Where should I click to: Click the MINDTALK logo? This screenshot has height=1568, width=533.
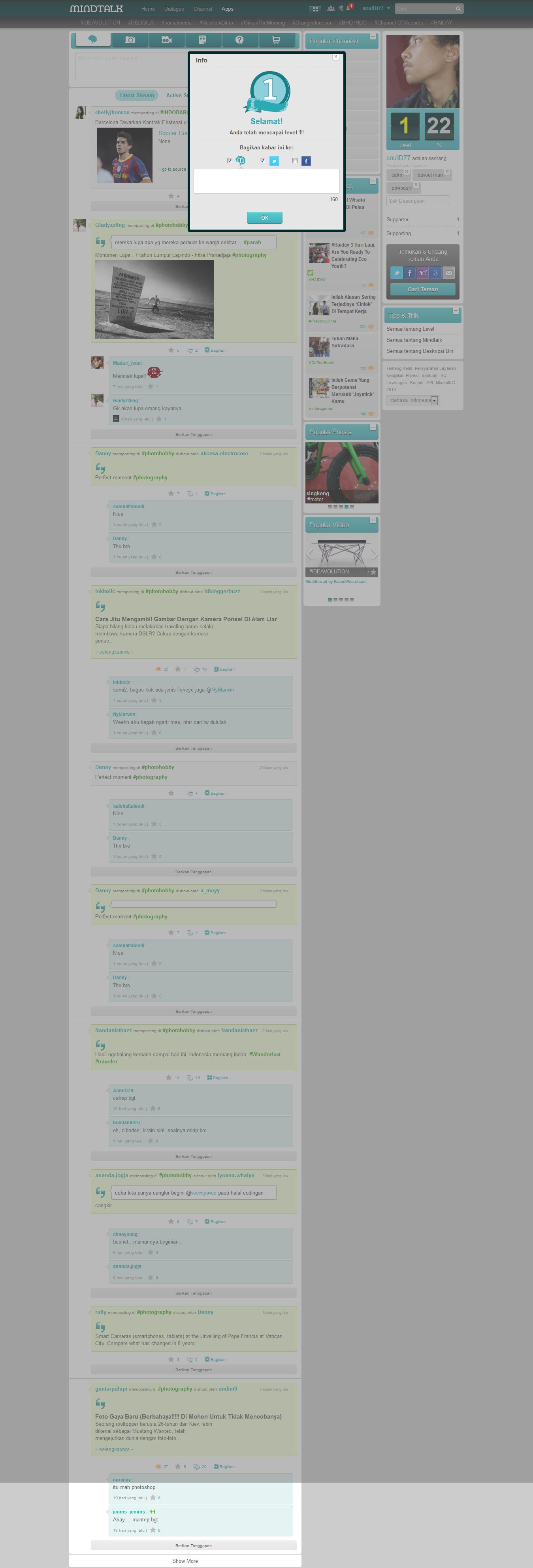click(x=96, y=9)
